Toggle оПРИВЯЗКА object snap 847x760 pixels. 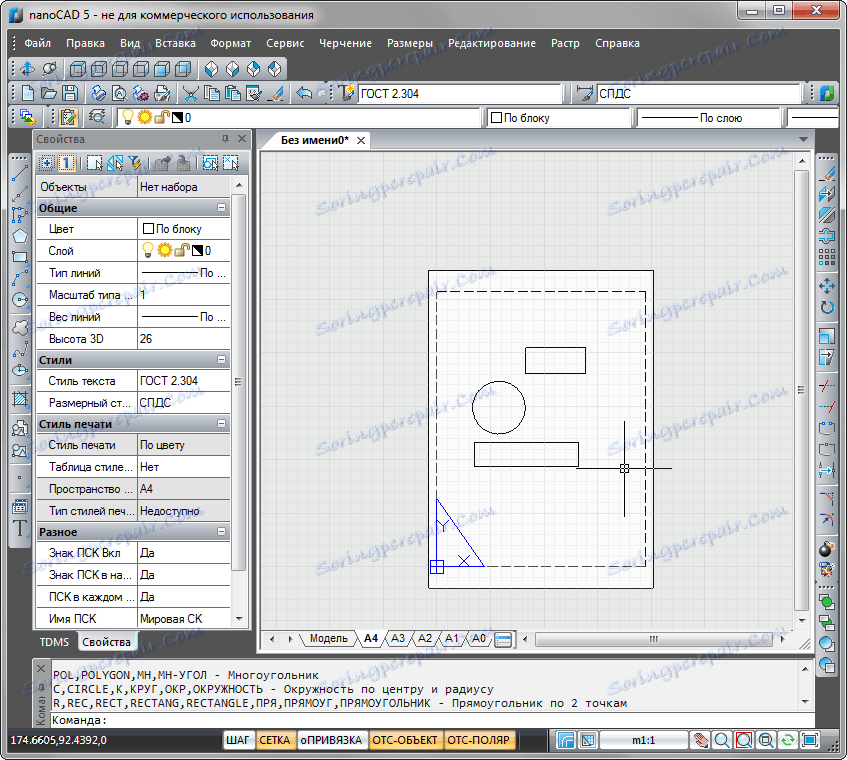(329, 741)
